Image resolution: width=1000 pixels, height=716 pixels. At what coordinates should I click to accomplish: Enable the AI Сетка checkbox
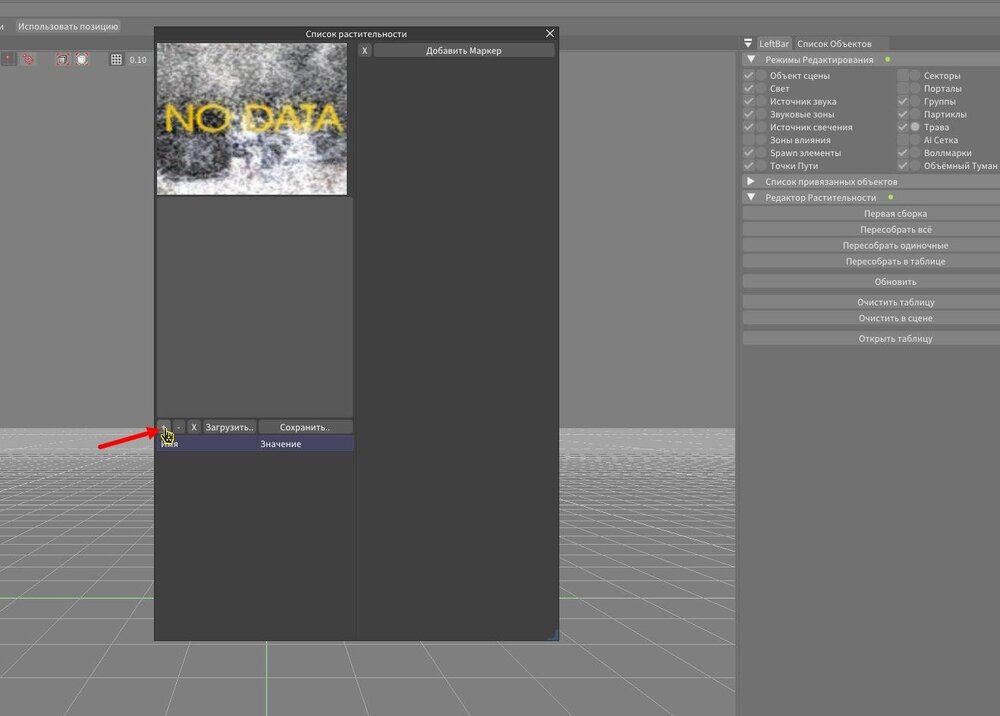(x=903, y=141)
